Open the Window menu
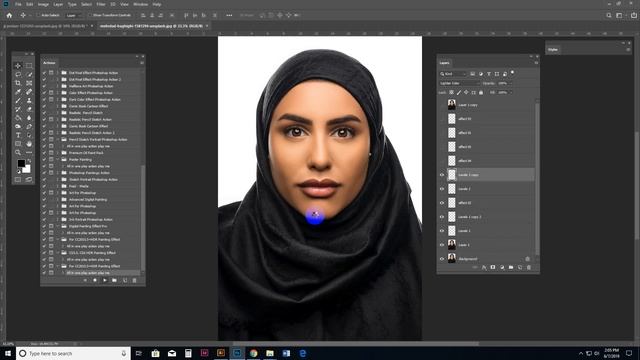Viewport: 640px width, 360px height. (x=140, y=4)
